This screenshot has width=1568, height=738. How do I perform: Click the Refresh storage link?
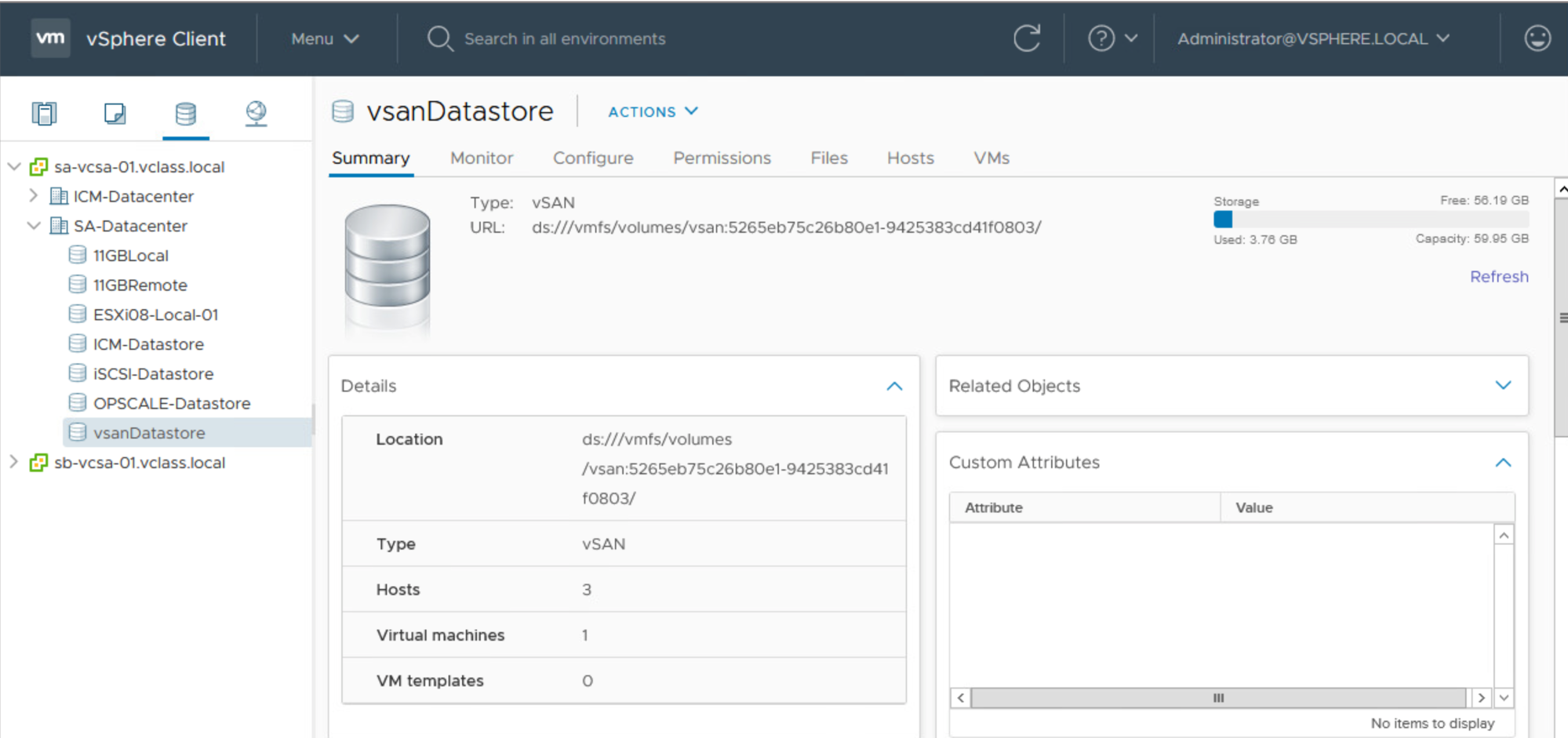[1499, 277]
